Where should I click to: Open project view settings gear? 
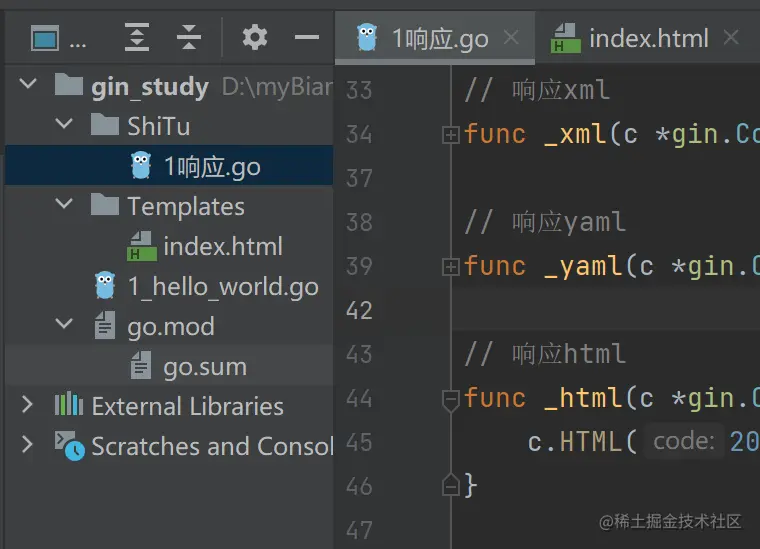pyautogui.click(x=255, y=38)
